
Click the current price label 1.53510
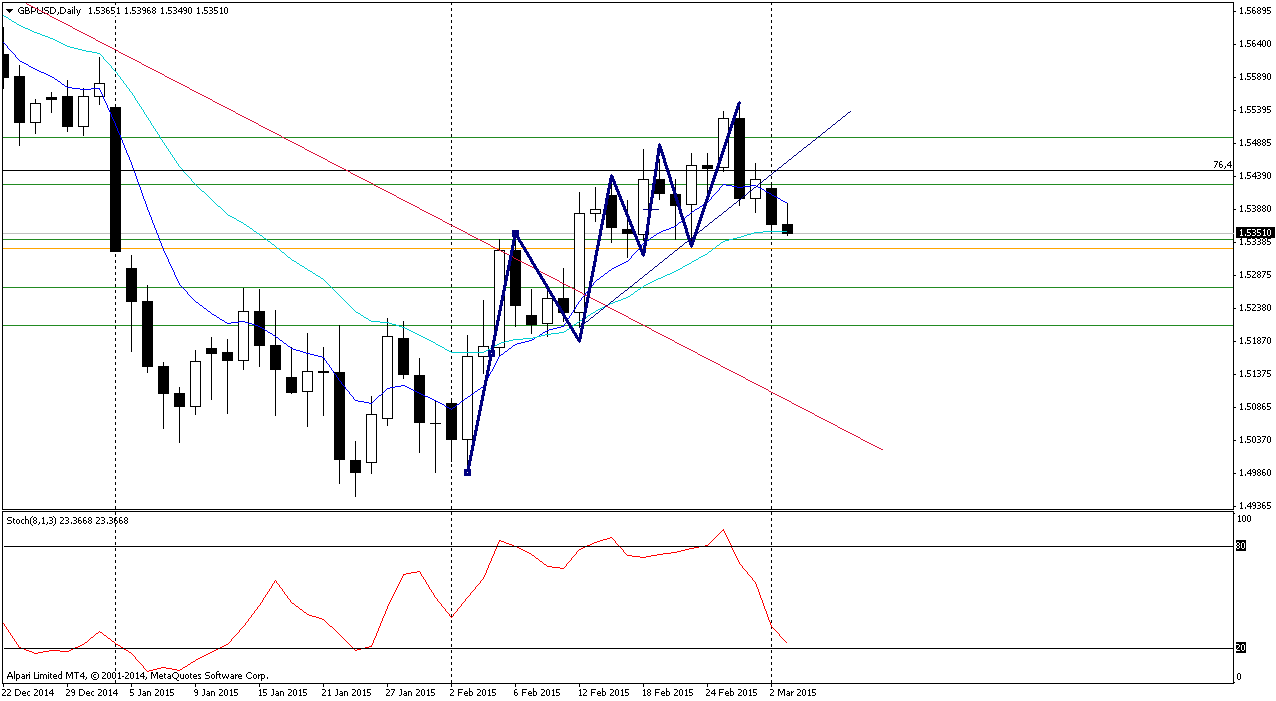1256,233
